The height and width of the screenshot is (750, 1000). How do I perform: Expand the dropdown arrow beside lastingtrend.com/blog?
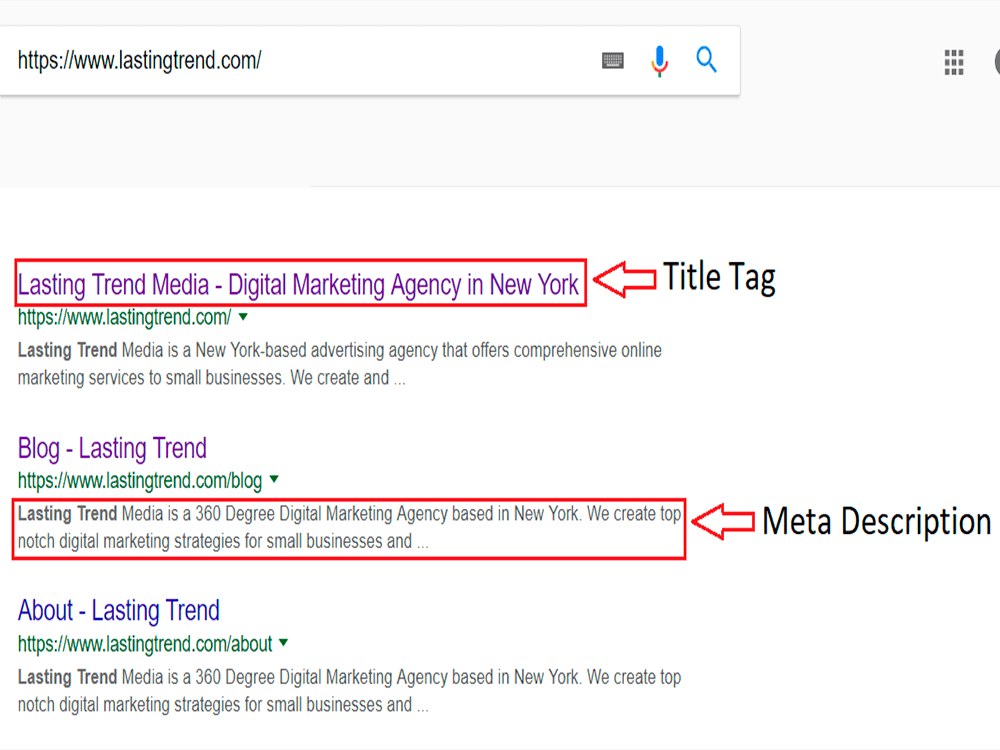tap(272, 479)
